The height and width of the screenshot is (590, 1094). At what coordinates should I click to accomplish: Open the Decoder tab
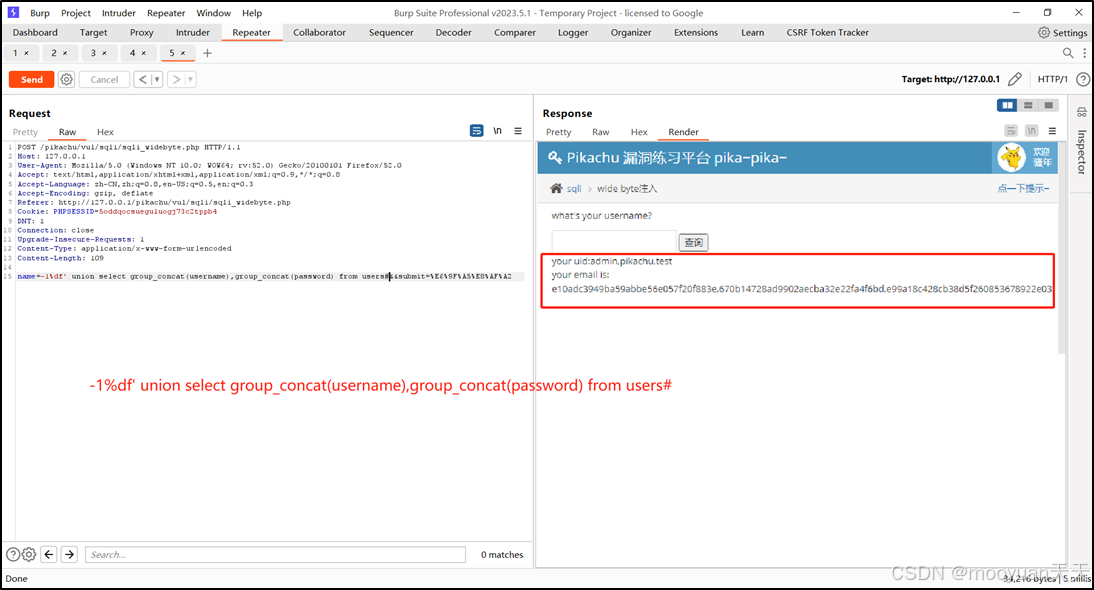tap(454, 33)
